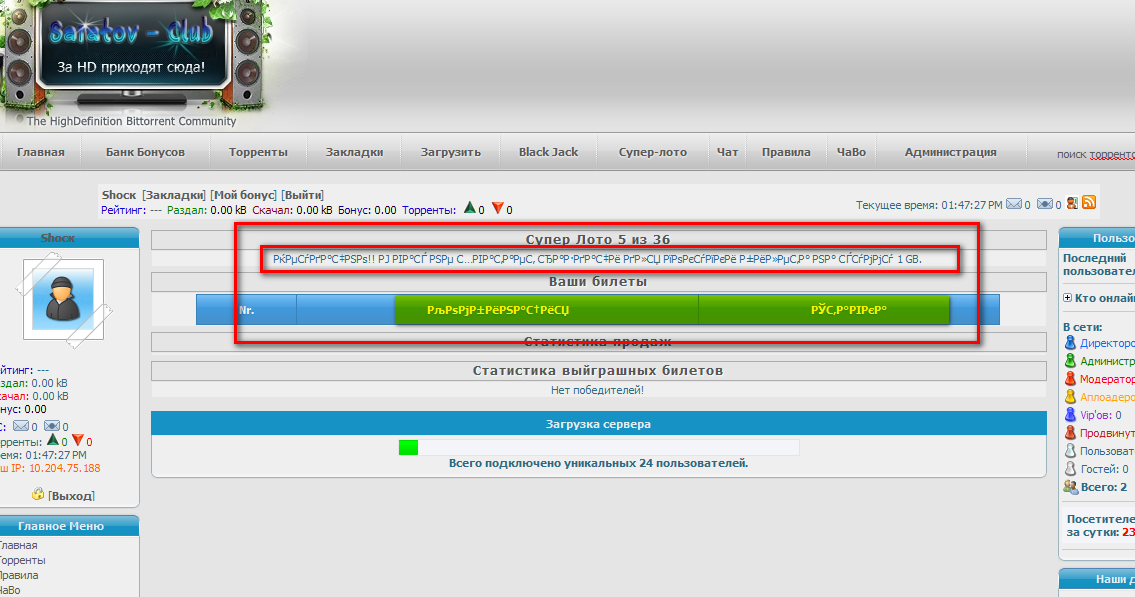Click the red Модераторов pawn icon
The width and height of the screenshot is (1135, 597).
coord(1070,378)
